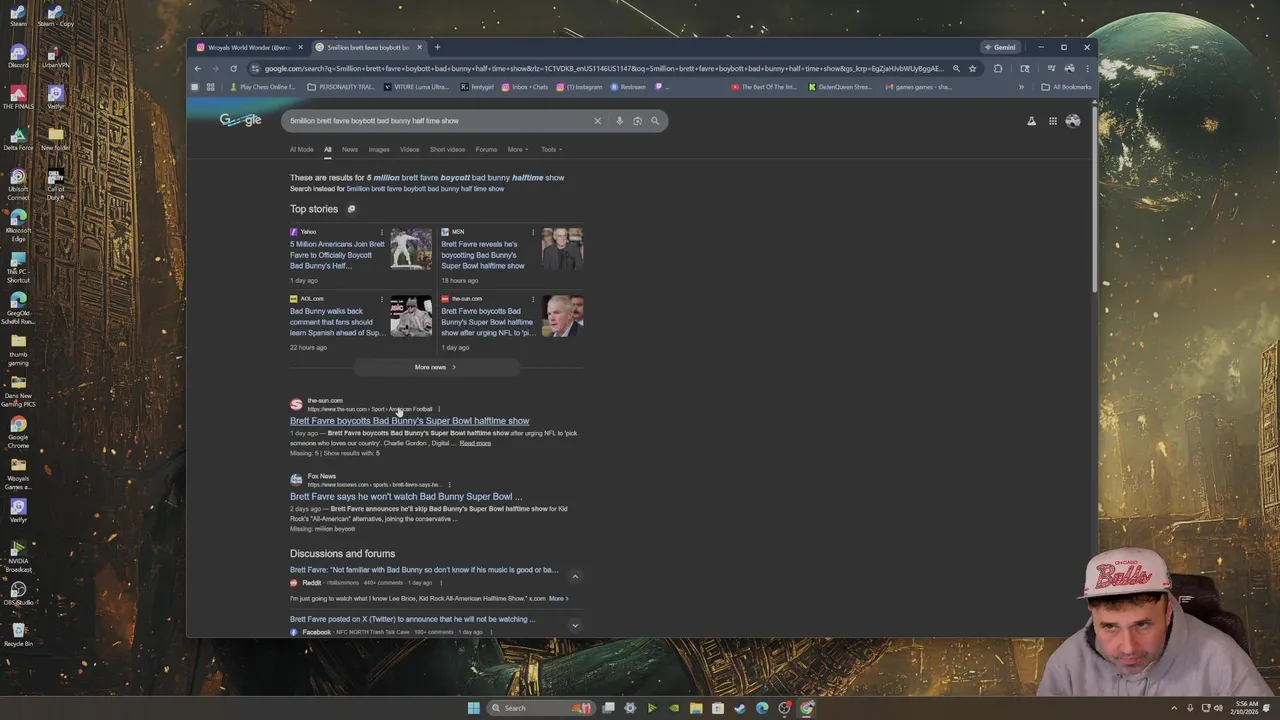
Task: Click More news button
Action: [x=436, y=367]
